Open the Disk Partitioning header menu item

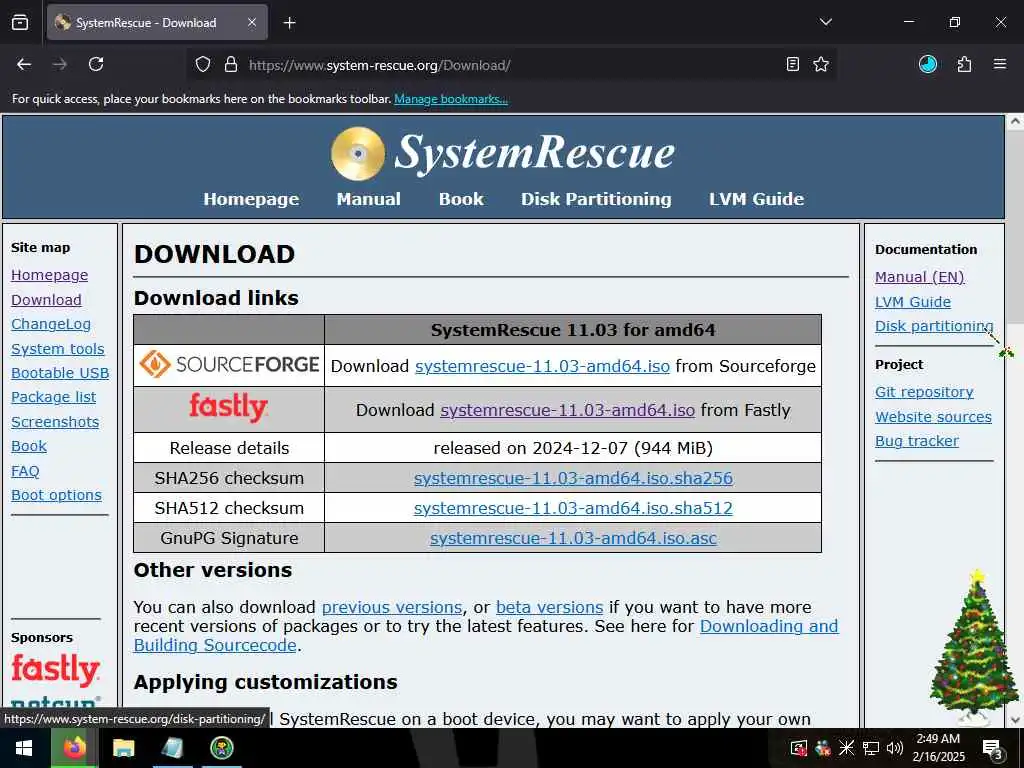(x=596, y=199)
